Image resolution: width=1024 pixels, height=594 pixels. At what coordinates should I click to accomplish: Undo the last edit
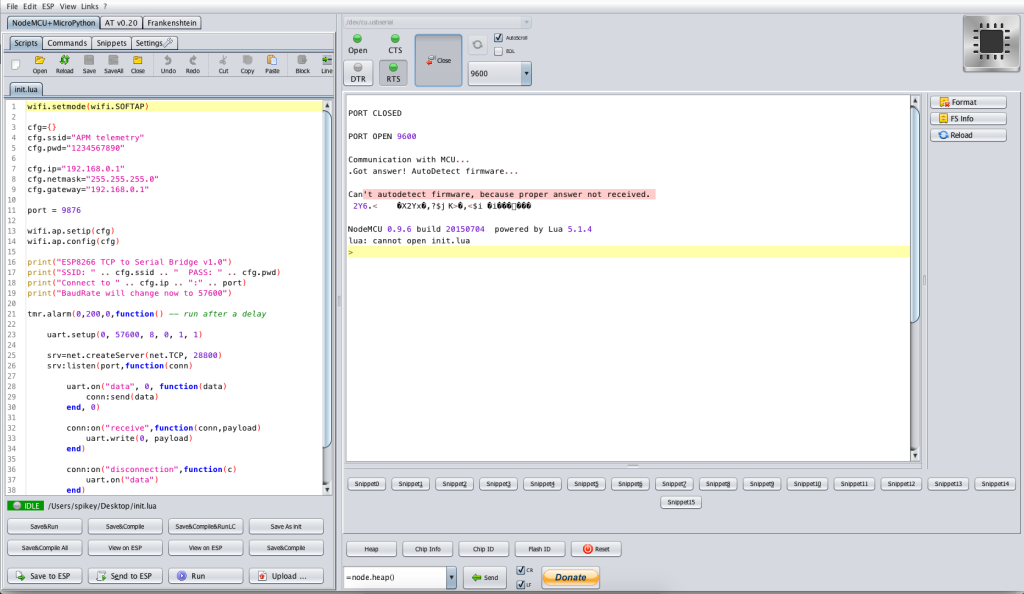click(x=168, y=64)
